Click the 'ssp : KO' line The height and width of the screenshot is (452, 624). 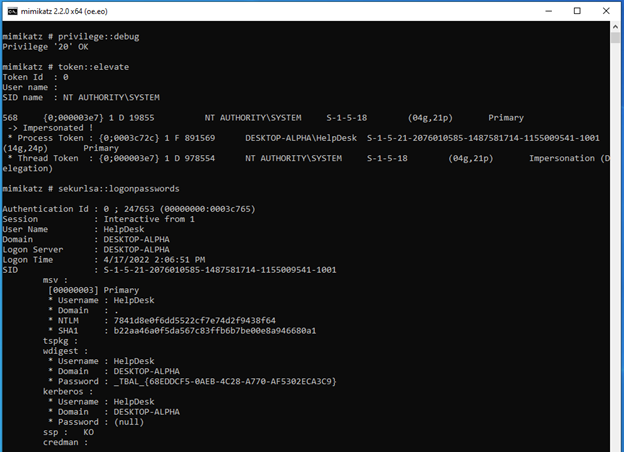pyautogui.click(x=68, y=432)
